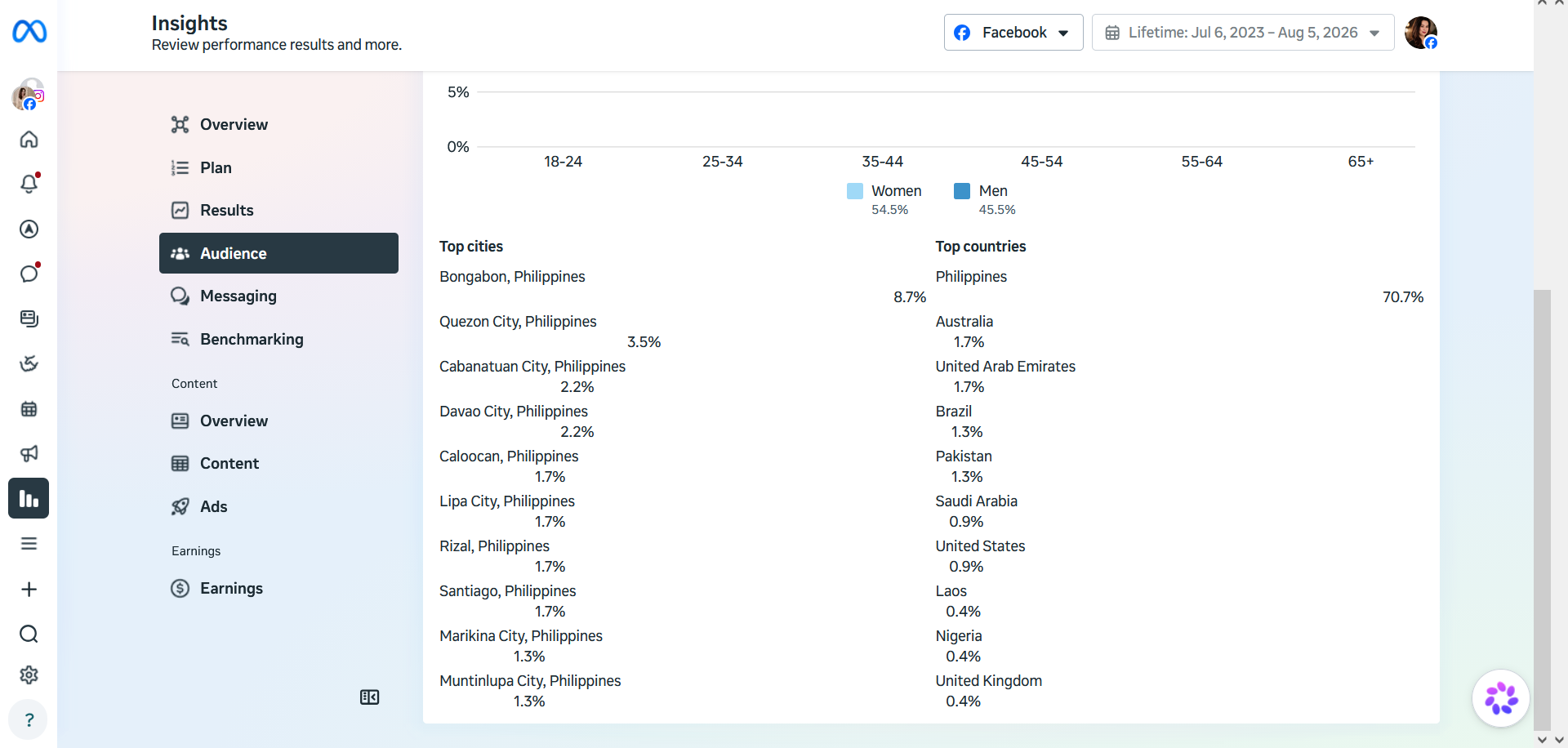Go to Home icon in left rail
Screen dimensions: 1568x748
pos(29,140)
